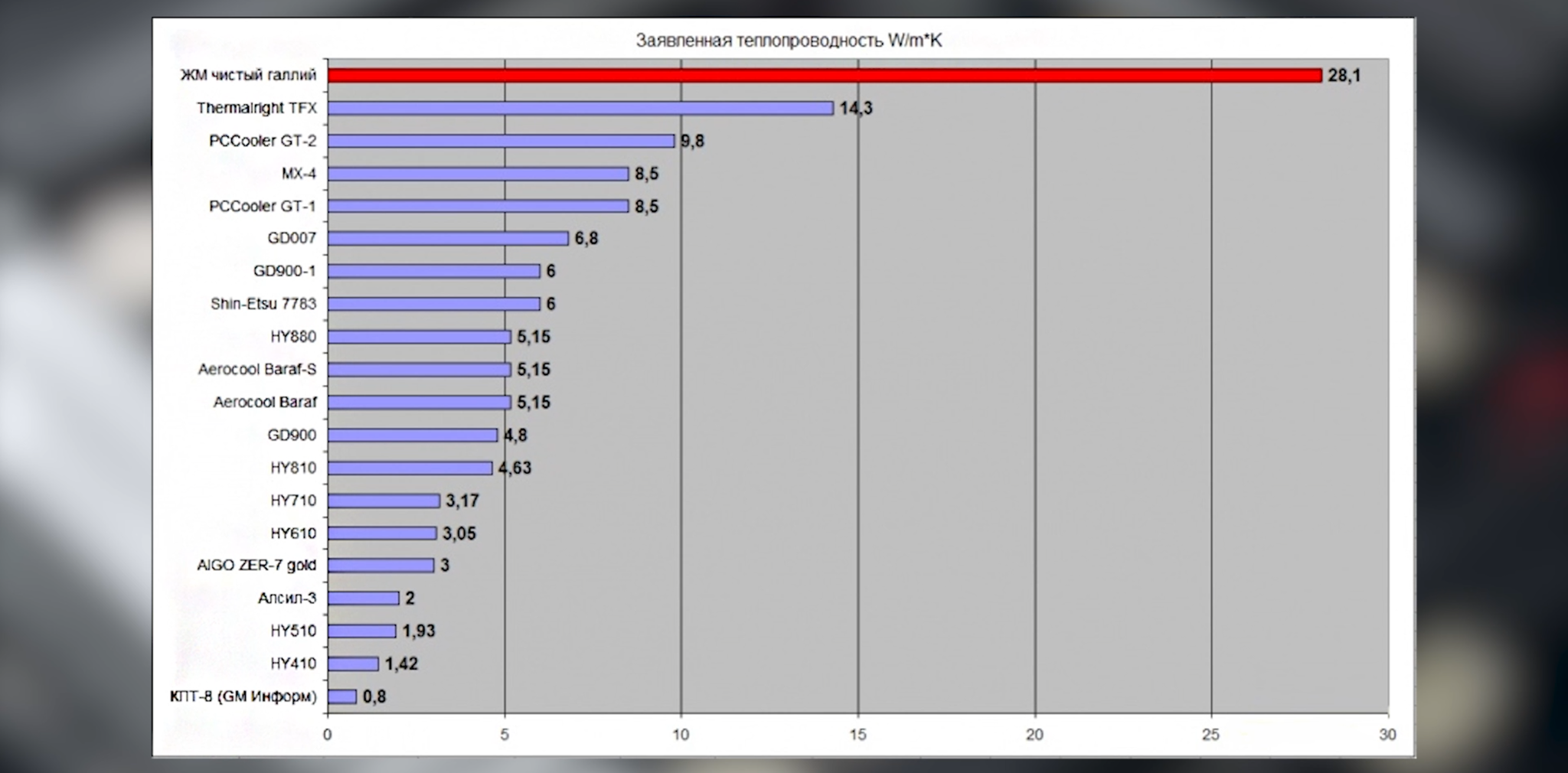This screenshot has width=1568, height=773.
Task: Click the GD900-1 bar
Action: [x=434, y=271]
